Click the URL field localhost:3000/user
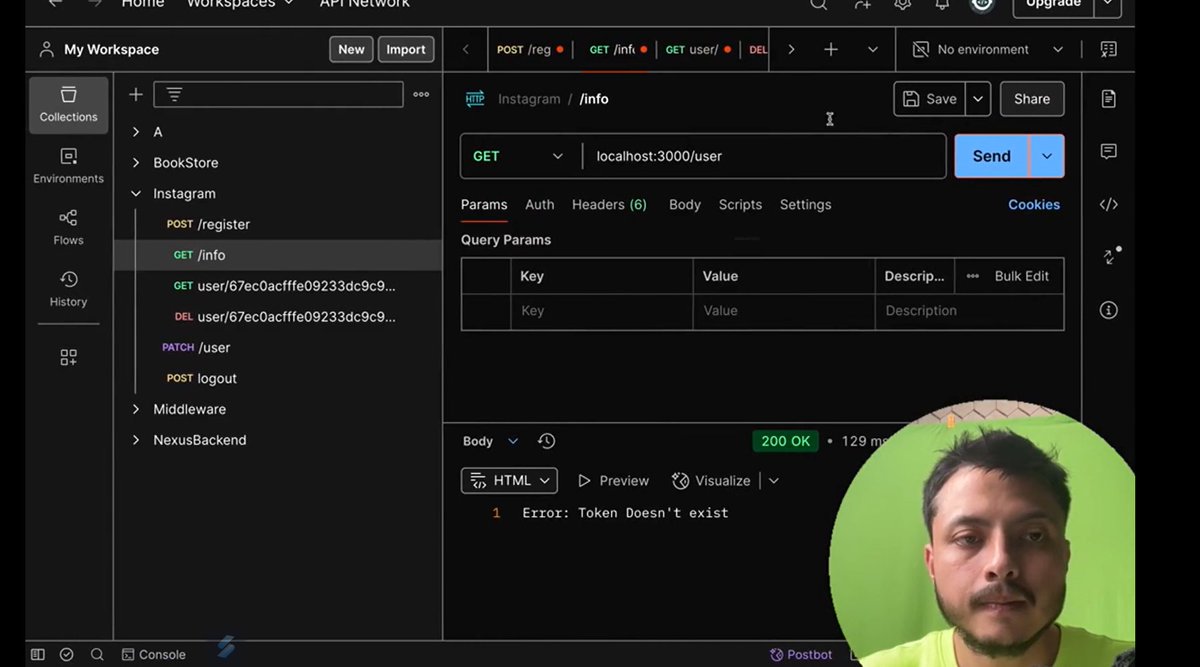 point(764,156)
